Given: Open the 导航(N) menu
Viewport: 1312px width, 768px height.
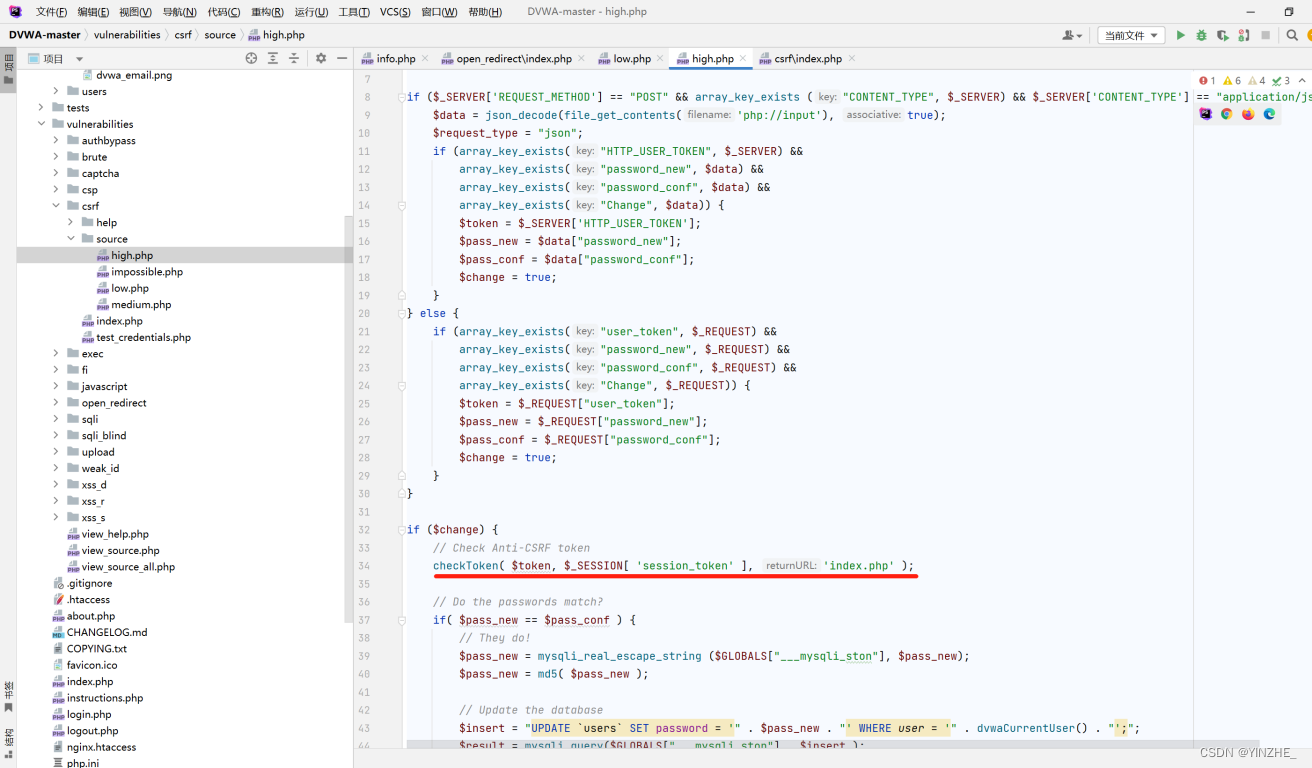Looking at the screenshot, I should click(x=179, y=12).
